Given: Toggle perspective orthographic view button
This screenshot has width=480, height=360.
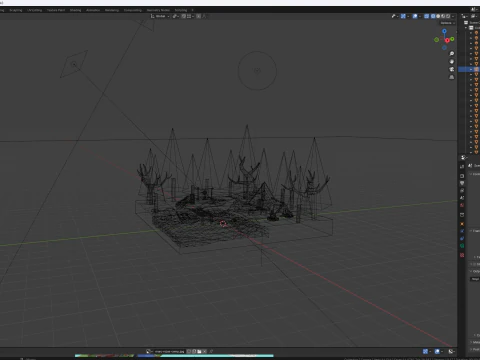Looking at the screenshot, I should tap(452, 77).
